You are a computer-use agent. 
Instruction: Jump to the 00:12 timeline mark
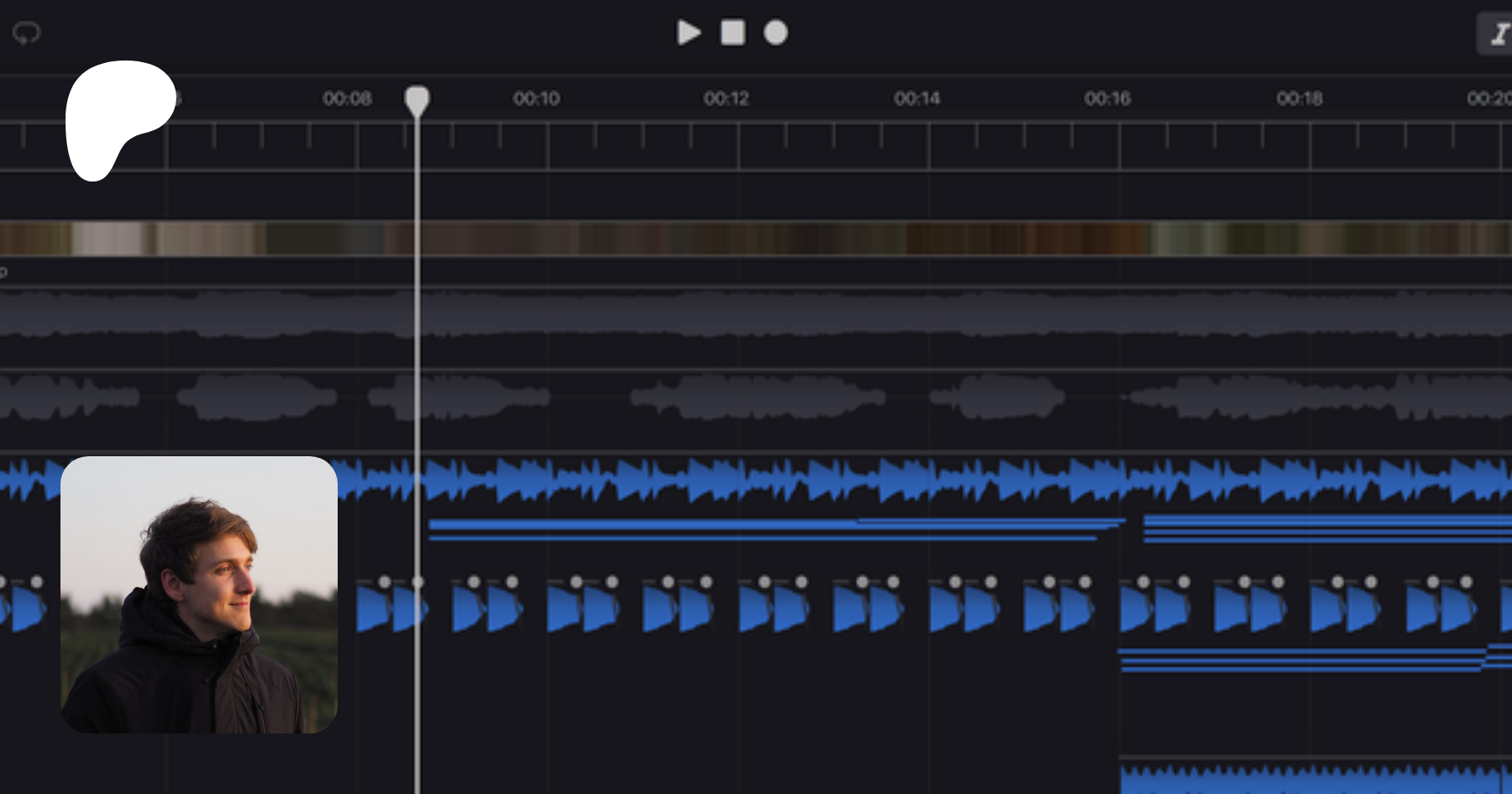[727, 99]
